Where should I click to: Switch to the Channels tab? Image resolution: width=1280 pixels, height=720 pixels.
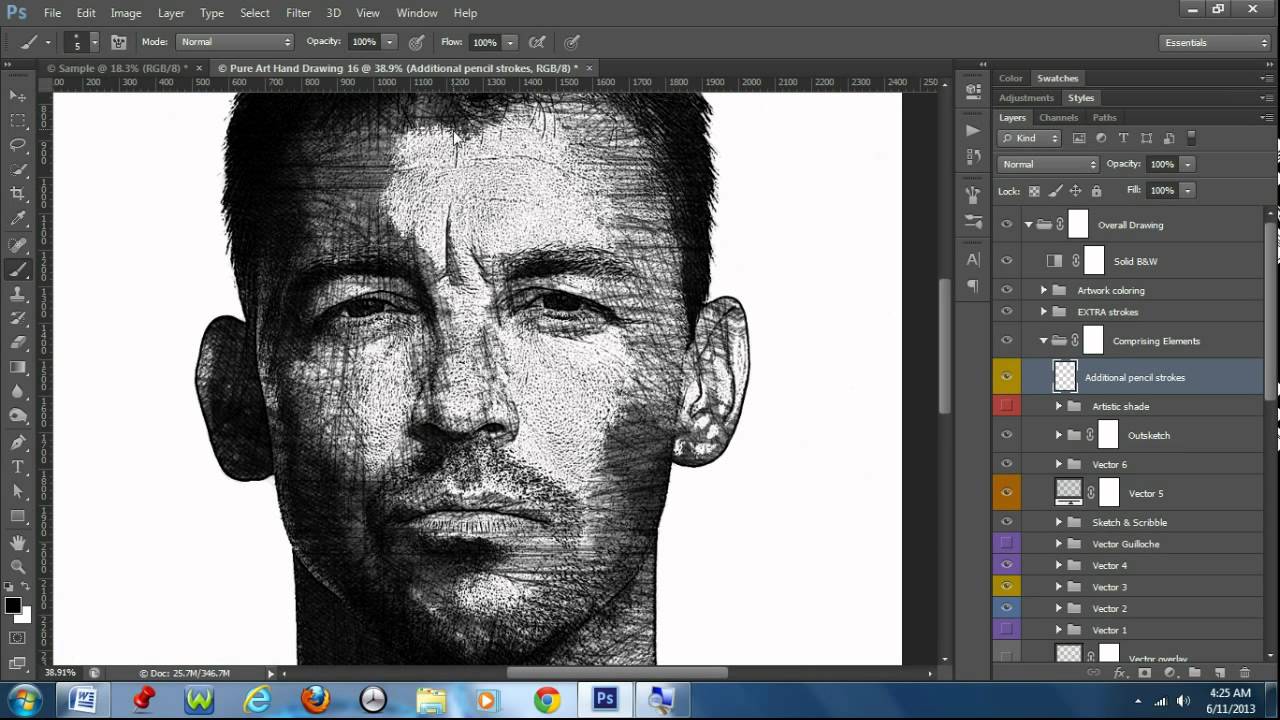click(x=1058, y=118)
